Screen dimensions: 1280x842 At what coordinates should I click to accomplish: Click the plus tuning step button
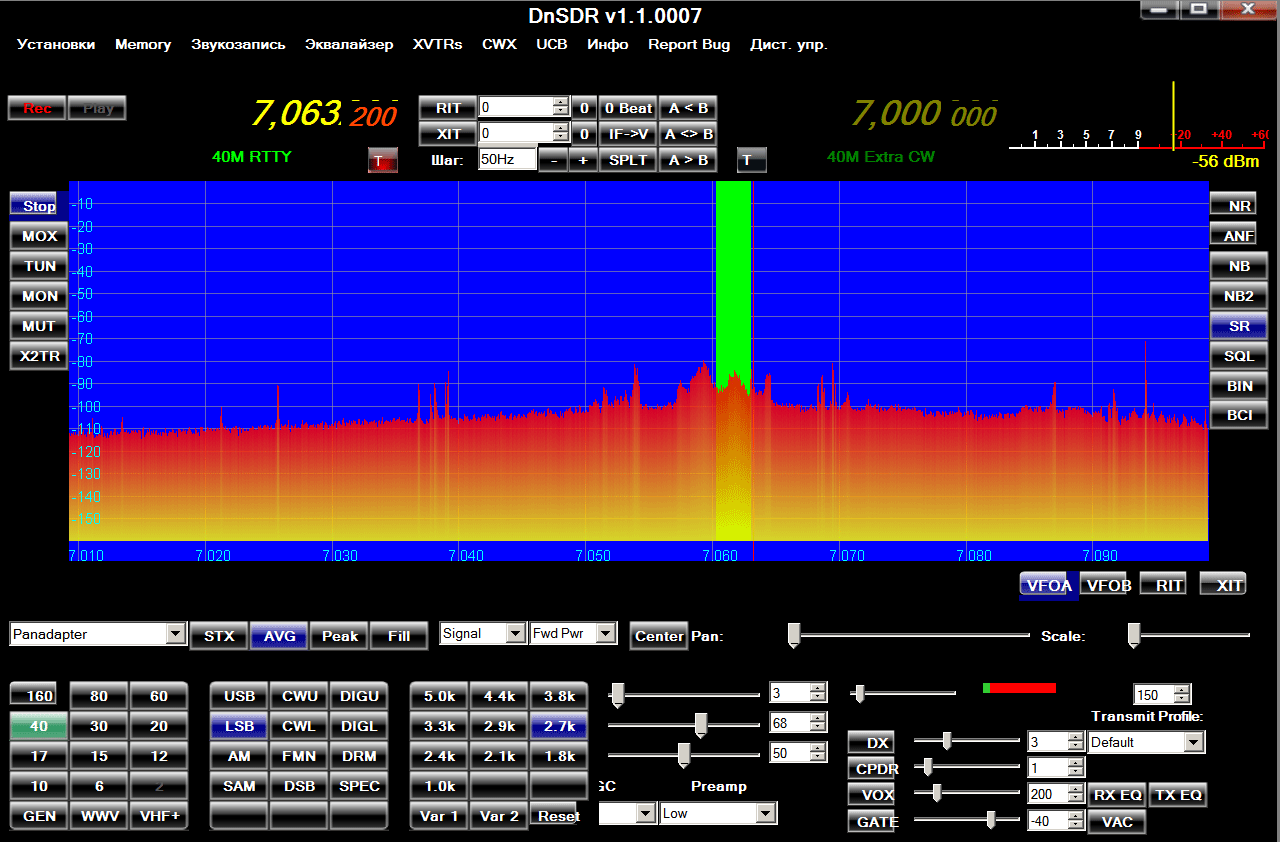tap(582, 160)
